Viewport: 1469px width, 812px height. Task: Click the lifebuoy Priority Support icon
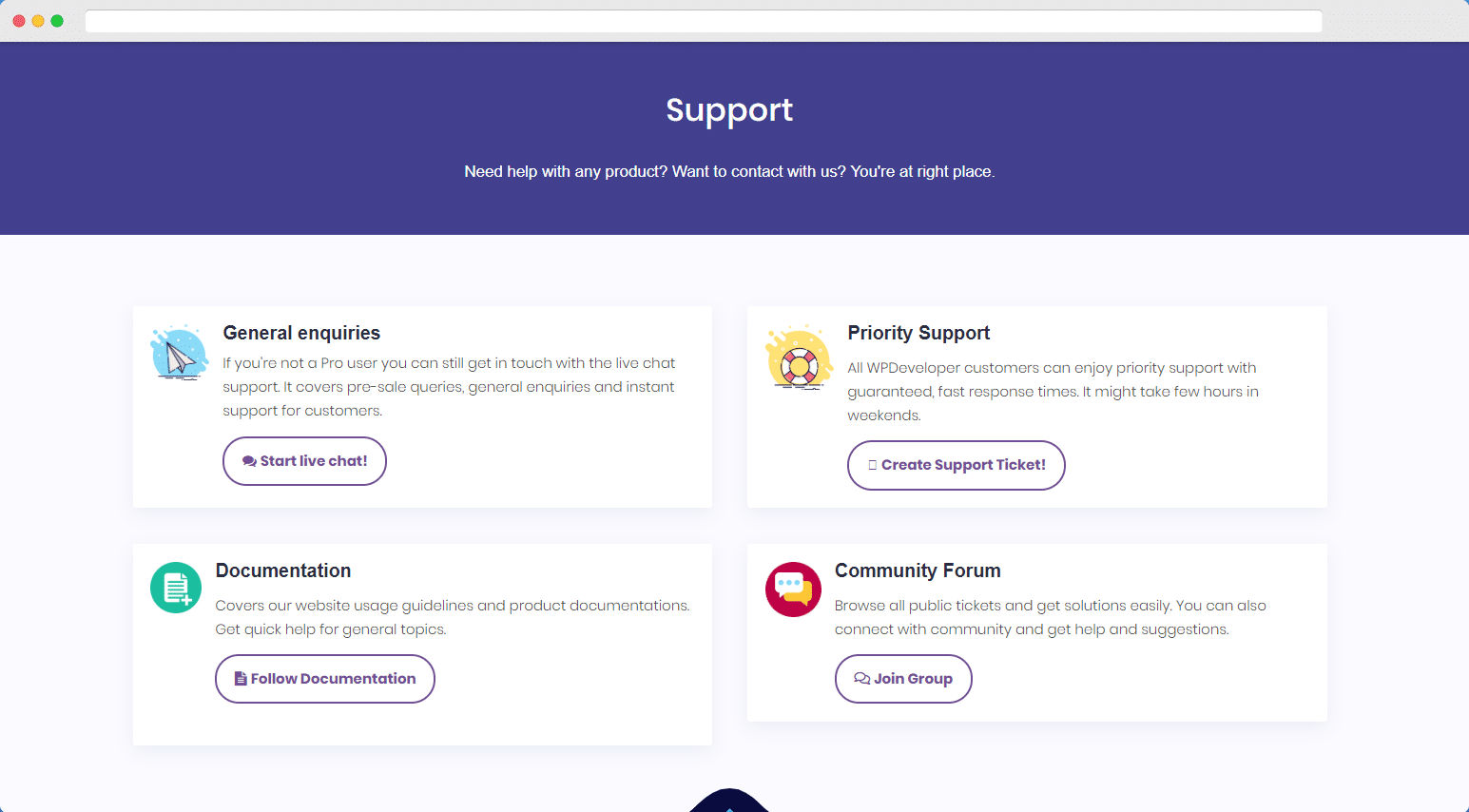tap(799, 358)
